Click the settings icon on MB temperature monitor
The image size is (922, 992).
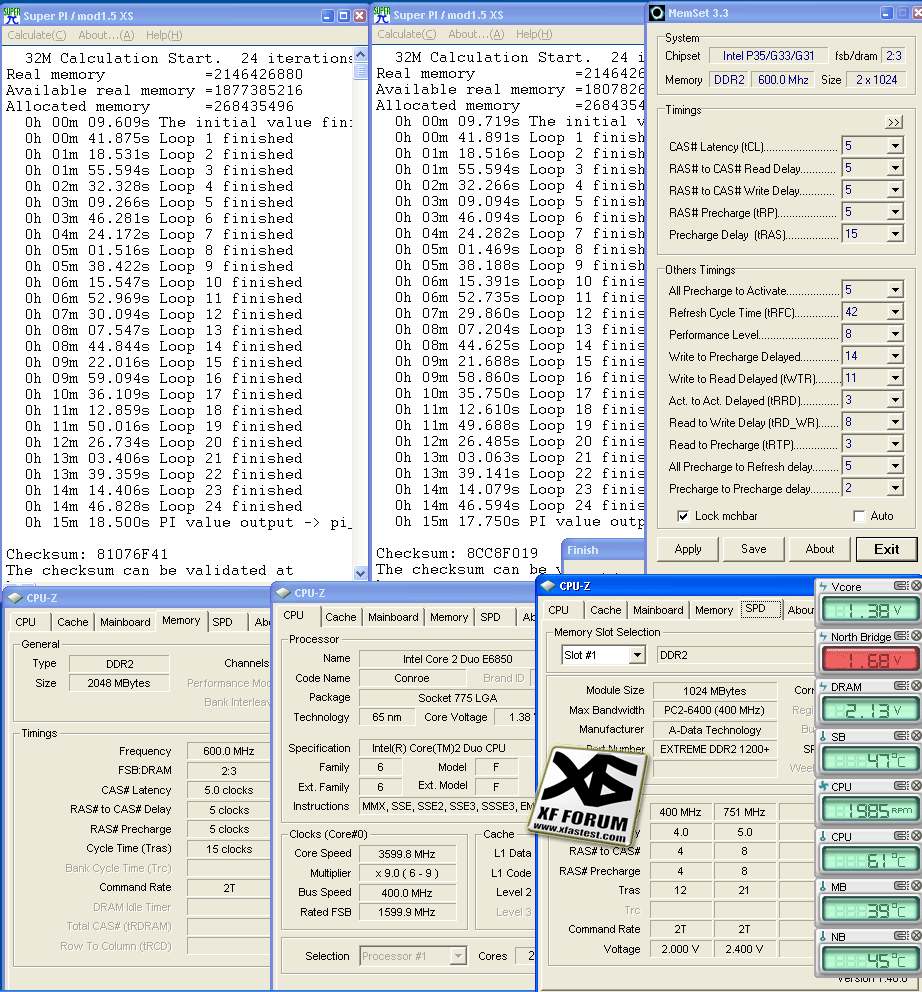pyautogui.click(x=901, y=887)
